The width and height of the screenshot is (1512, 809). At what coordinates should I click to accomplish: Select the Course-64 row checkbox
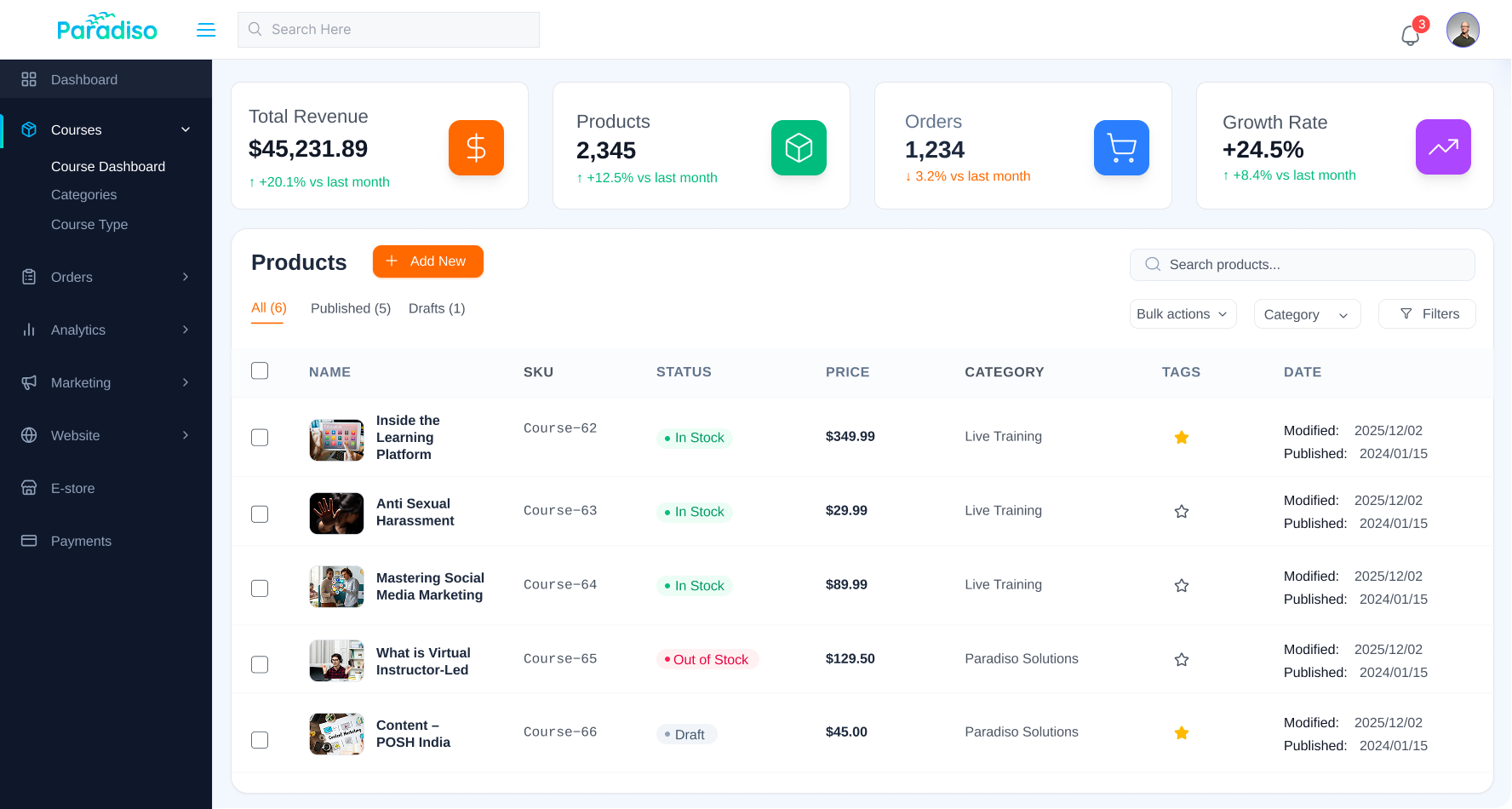coord(260,588)
